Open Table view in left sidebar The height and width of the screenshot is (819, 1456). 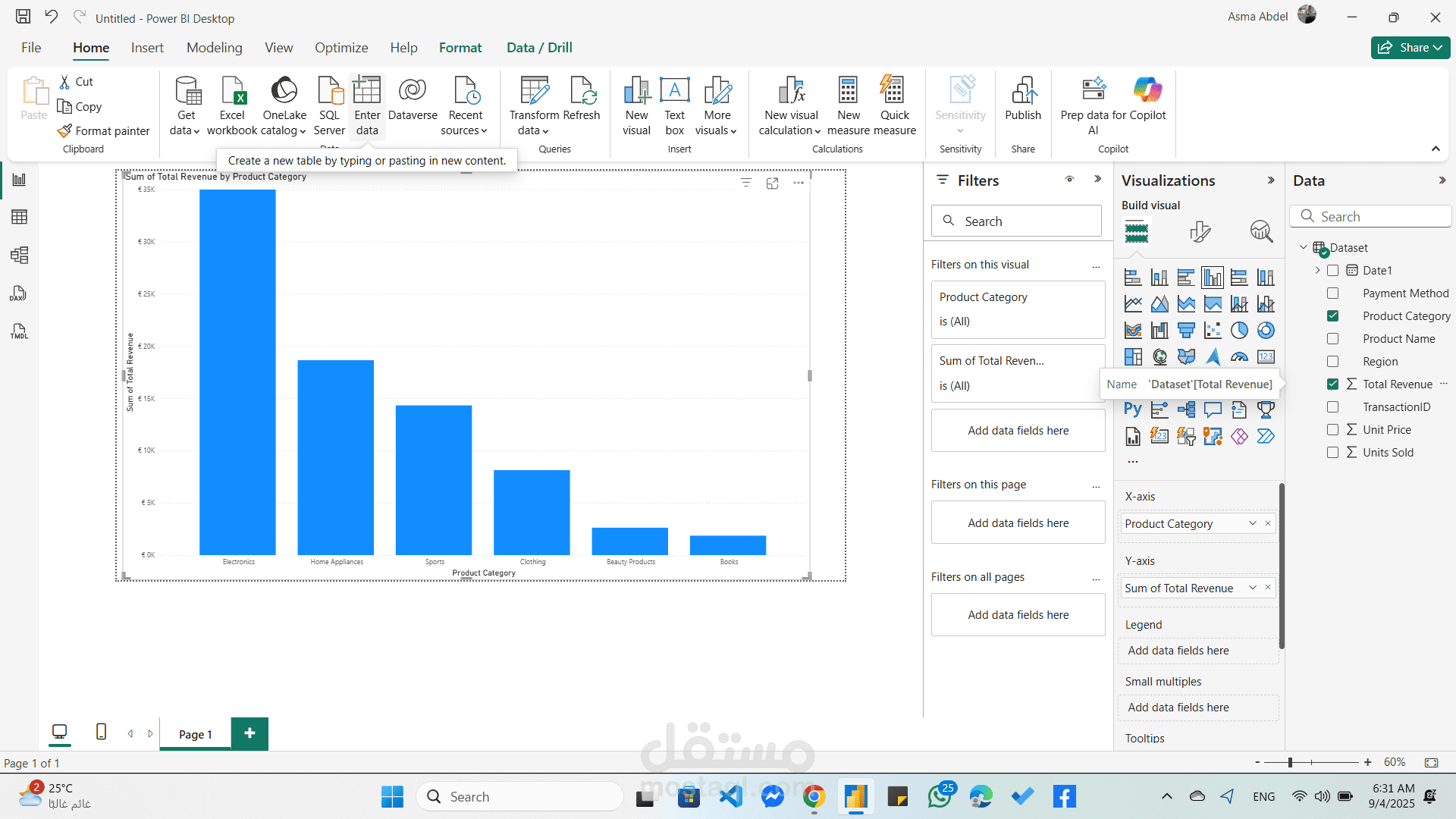point(20,218)
